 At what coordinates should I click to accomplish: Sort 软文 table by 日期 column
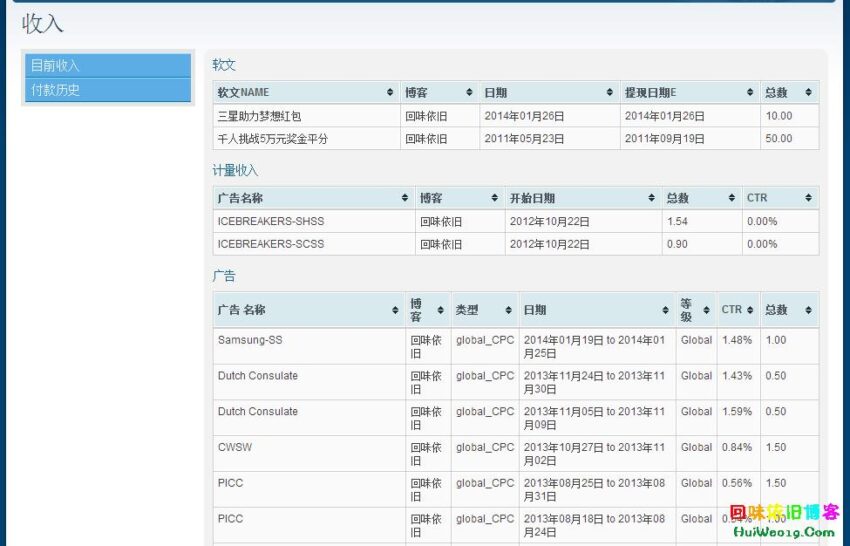click(x=548, y=92)
